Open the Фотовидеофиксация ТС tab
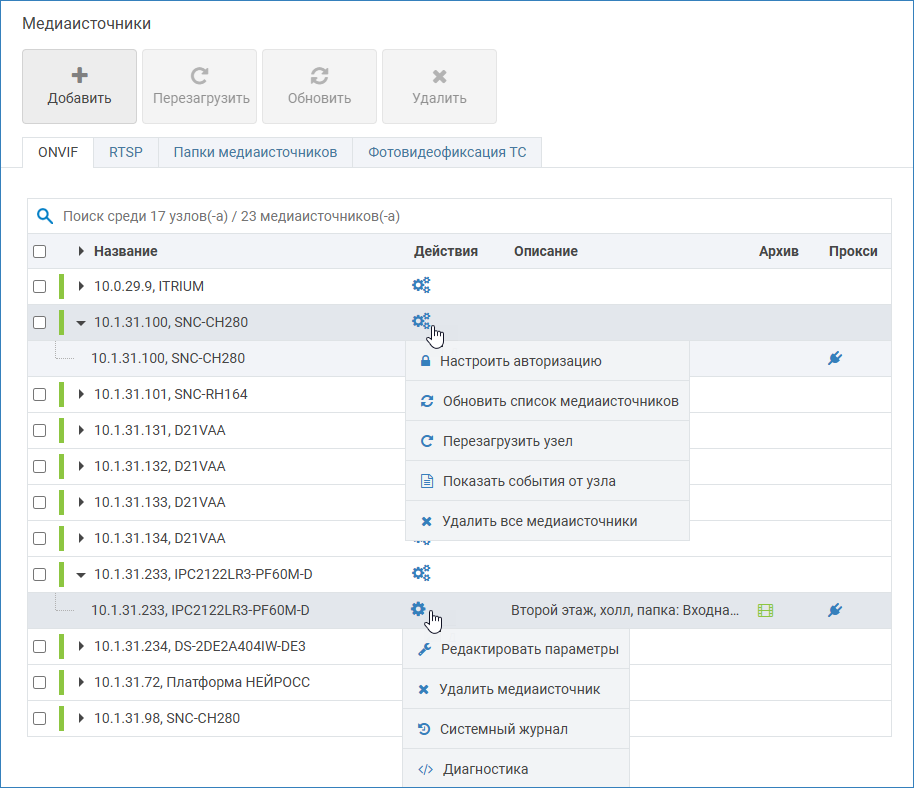Viewport: 914px width, 788px height. point(447,153)
